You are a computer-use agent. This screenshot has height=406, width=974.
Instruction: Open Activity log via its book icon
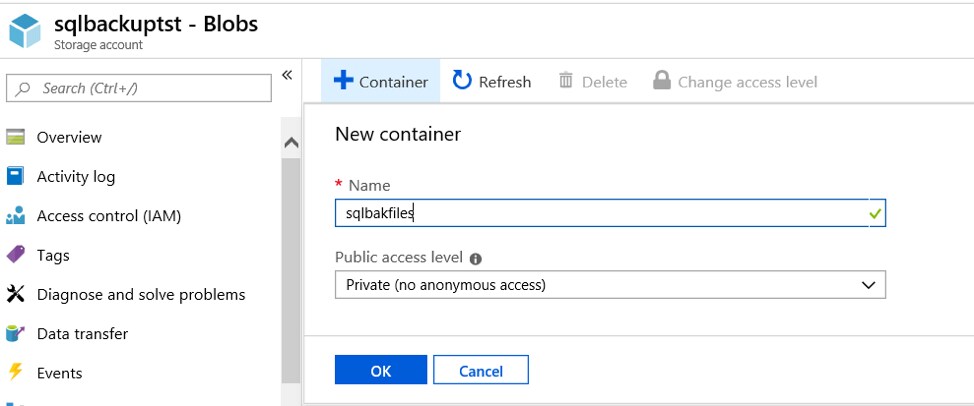click(15, 176)
